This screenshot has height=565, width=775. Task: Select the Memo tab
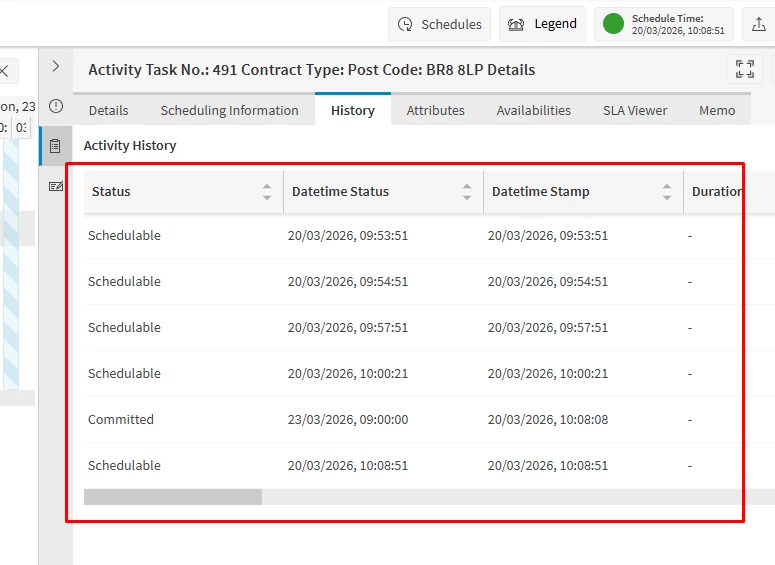click(x=716, y=110)
